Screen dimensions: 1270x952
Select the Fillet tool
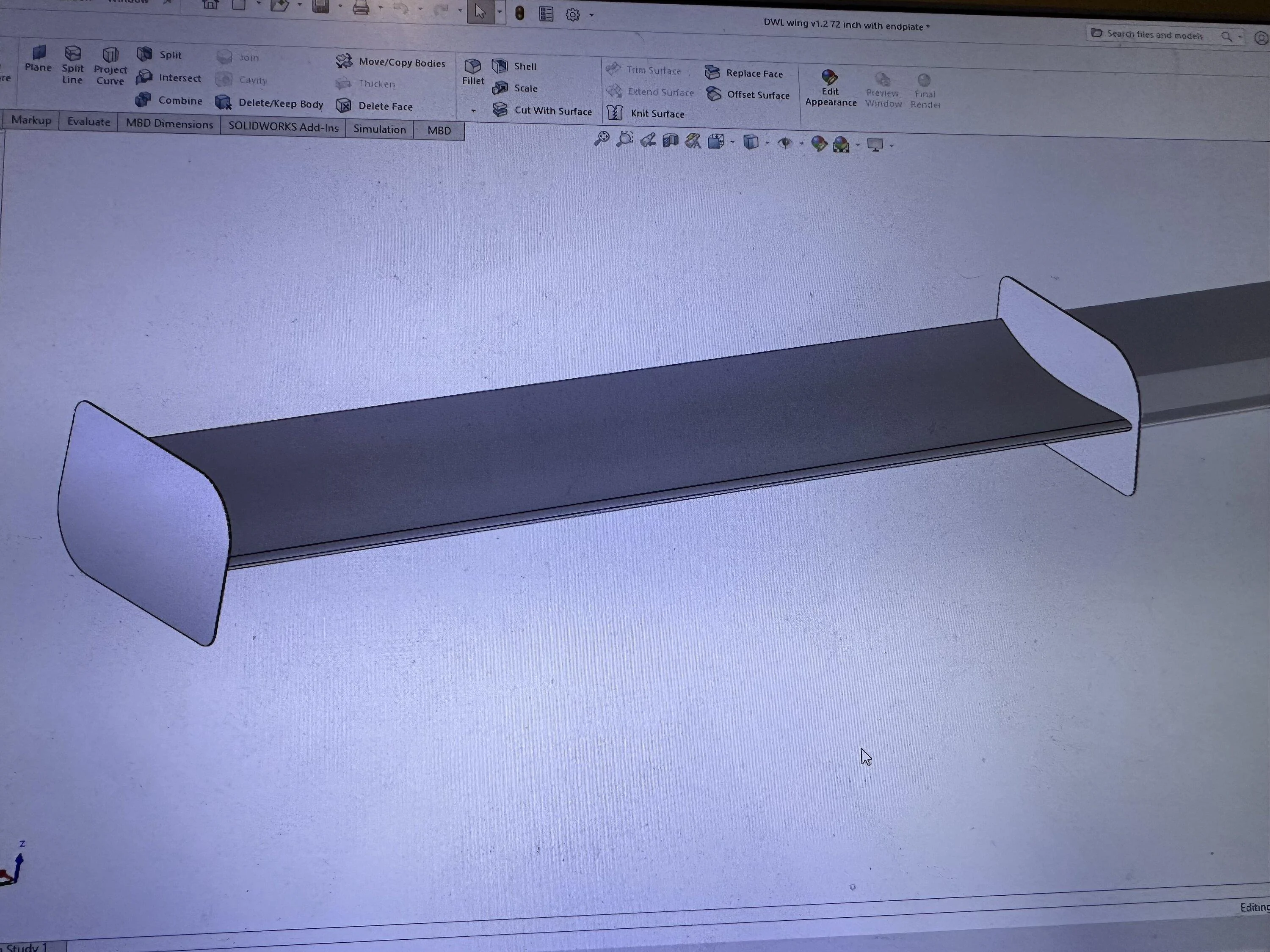(473, 72)
